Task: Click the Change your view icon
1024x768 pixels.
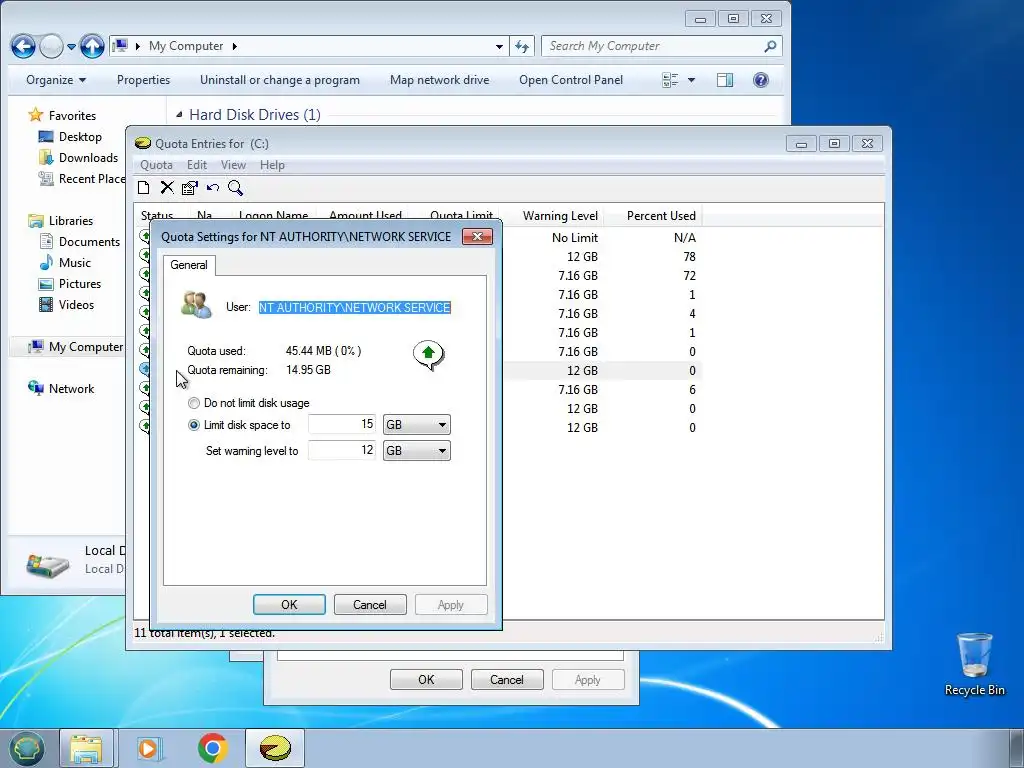Action: pyautogui.click(x=670, y=80)
